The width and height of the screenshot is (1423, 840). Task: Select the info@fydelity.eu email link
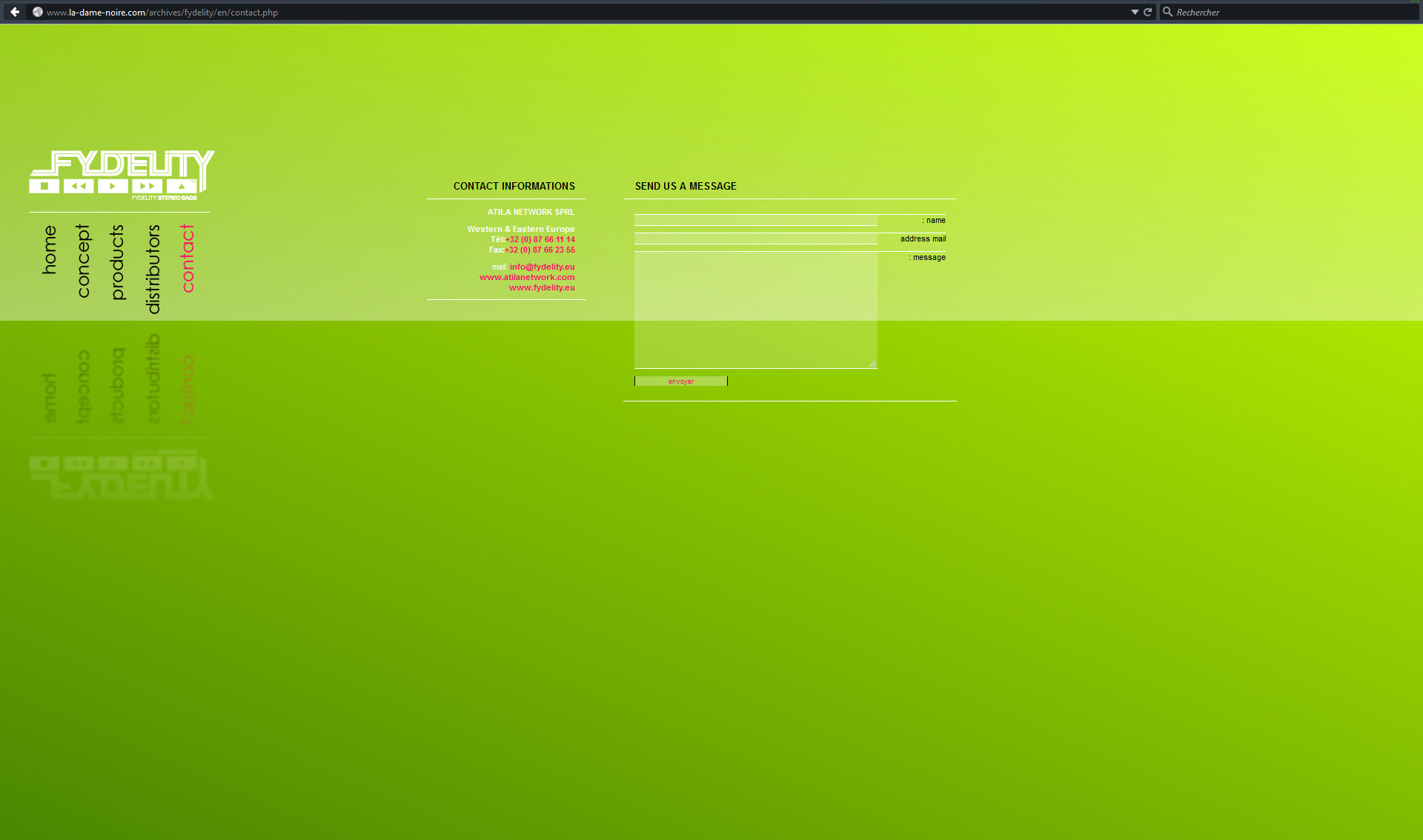tap(542, 266)
